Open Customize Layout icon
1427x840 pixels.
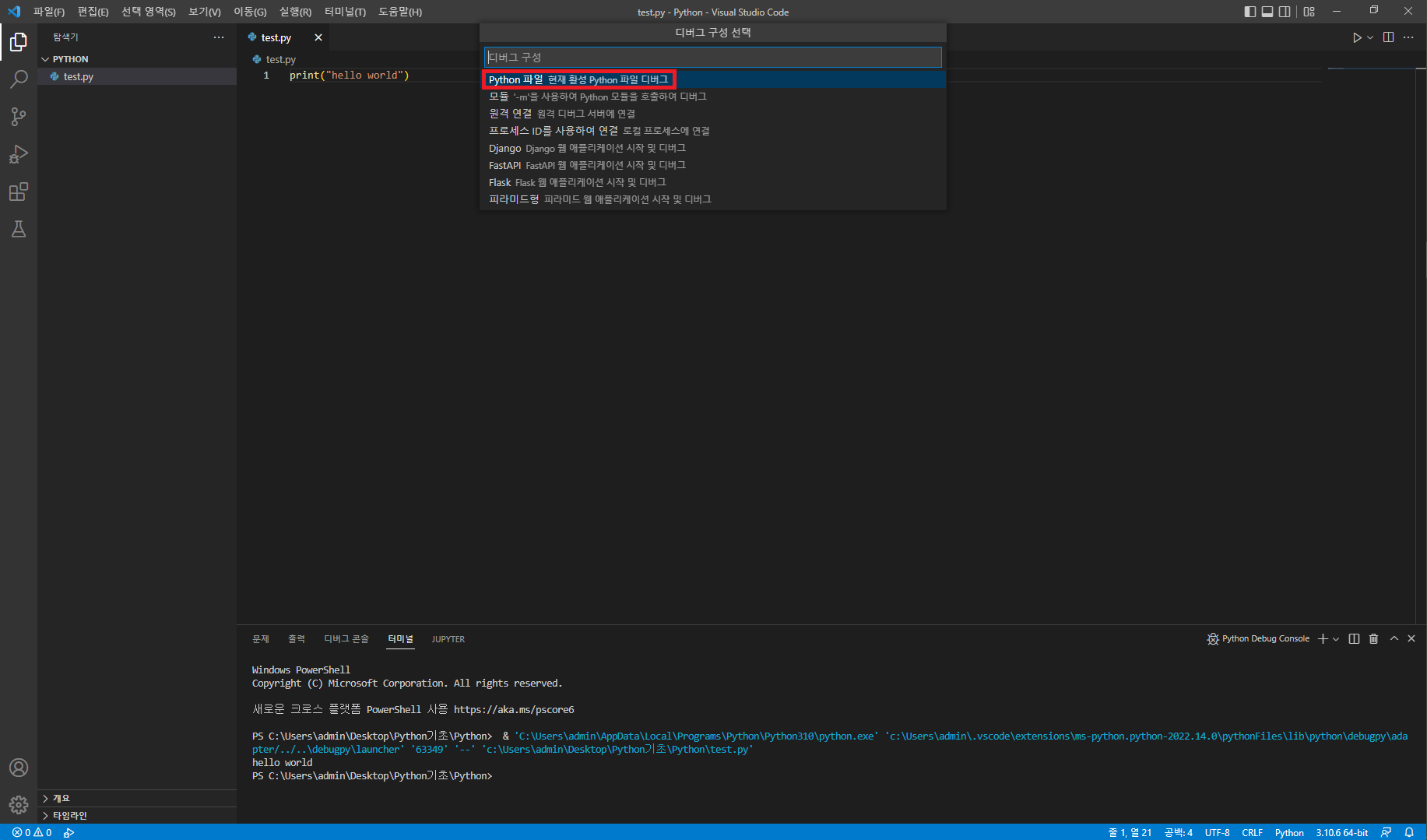coord(1309,12)
